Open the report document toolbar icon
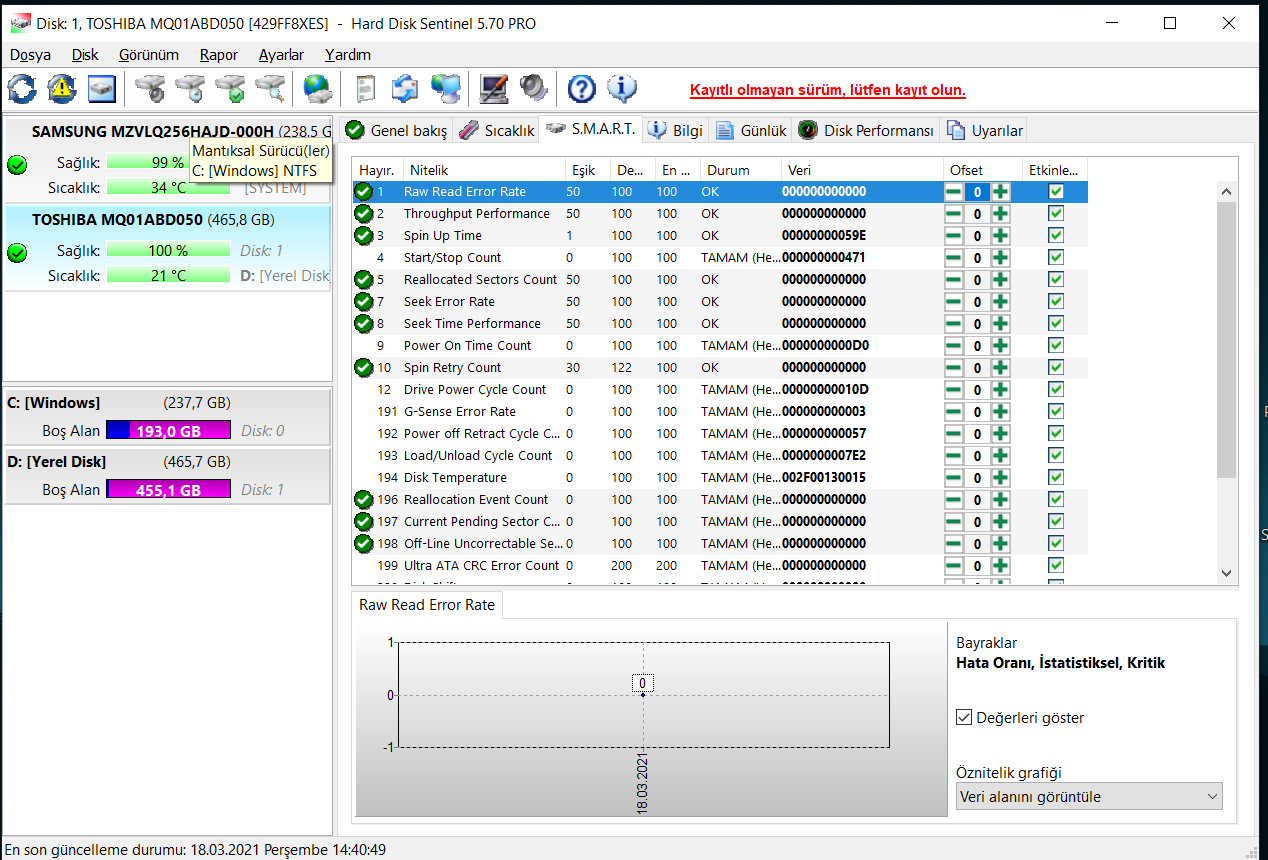Image resolution: width=1268 pixels, height=860 pixels. click(366, 89)
